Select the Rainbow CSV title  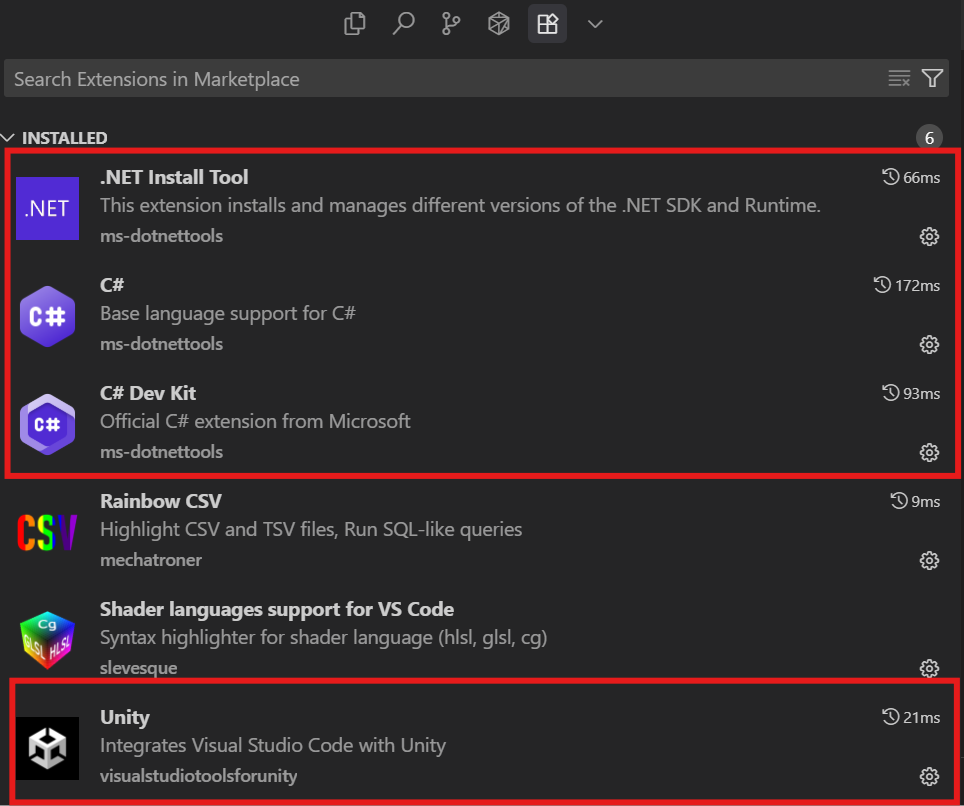pyautogui.click(x=161, y=501)
